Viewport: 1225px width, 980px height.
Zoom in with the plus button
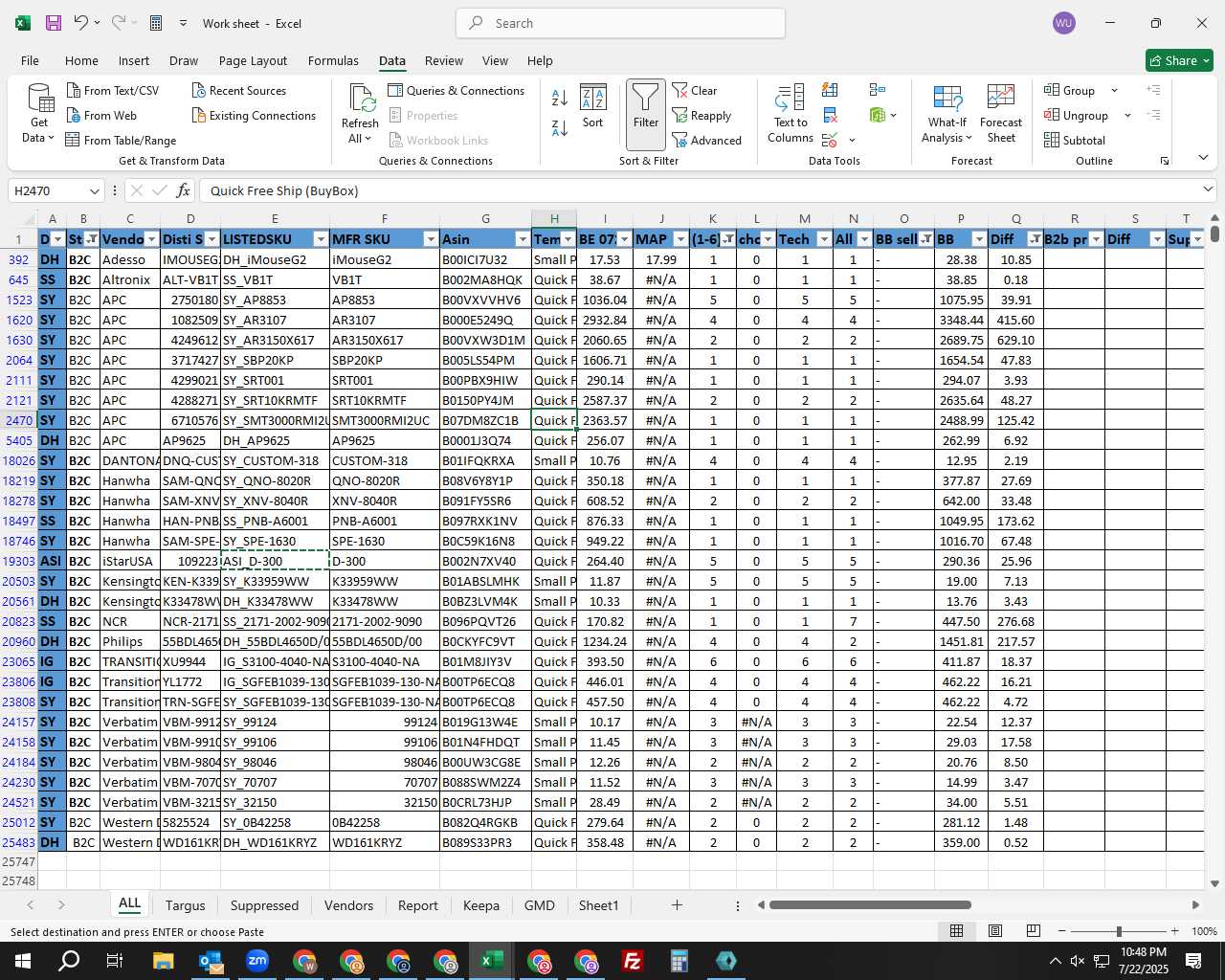click(x=1175, y=931)
